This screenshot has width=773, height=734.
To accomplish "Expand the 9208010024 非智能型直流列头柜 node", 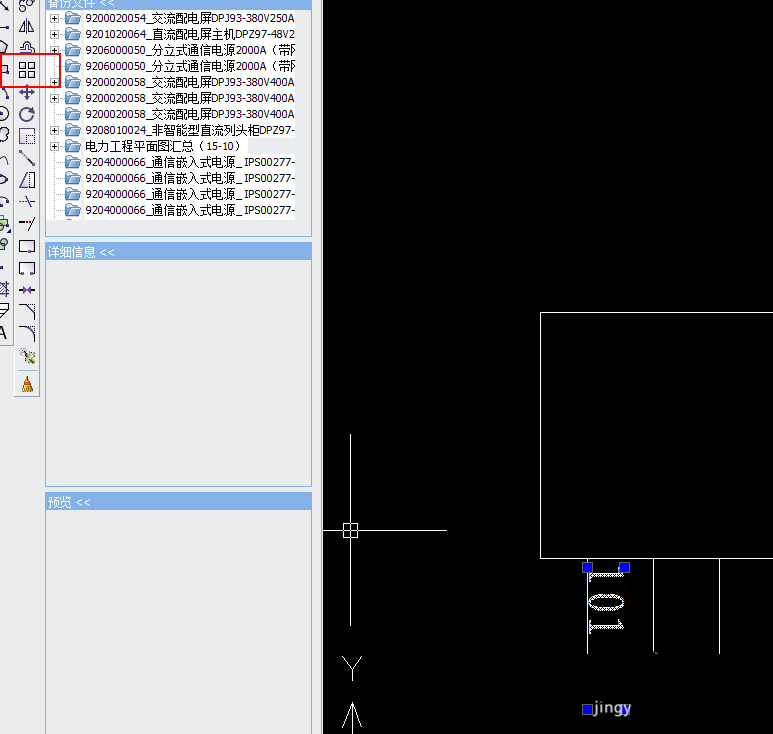I will tap(54, 130).
